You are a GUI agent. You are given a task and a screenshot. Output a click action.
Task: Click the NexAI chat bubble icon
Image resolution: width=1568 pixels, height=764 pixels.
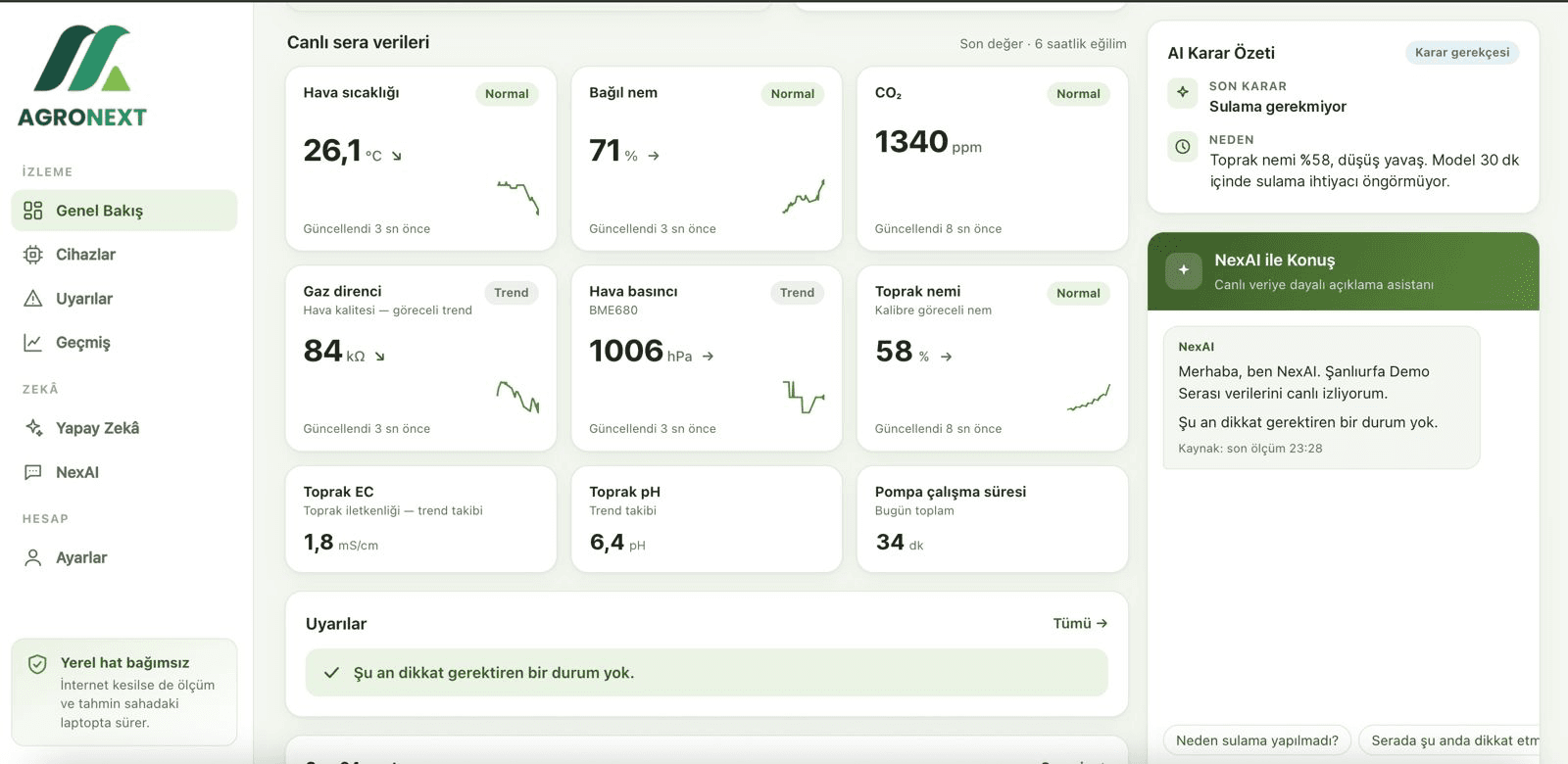33,472
